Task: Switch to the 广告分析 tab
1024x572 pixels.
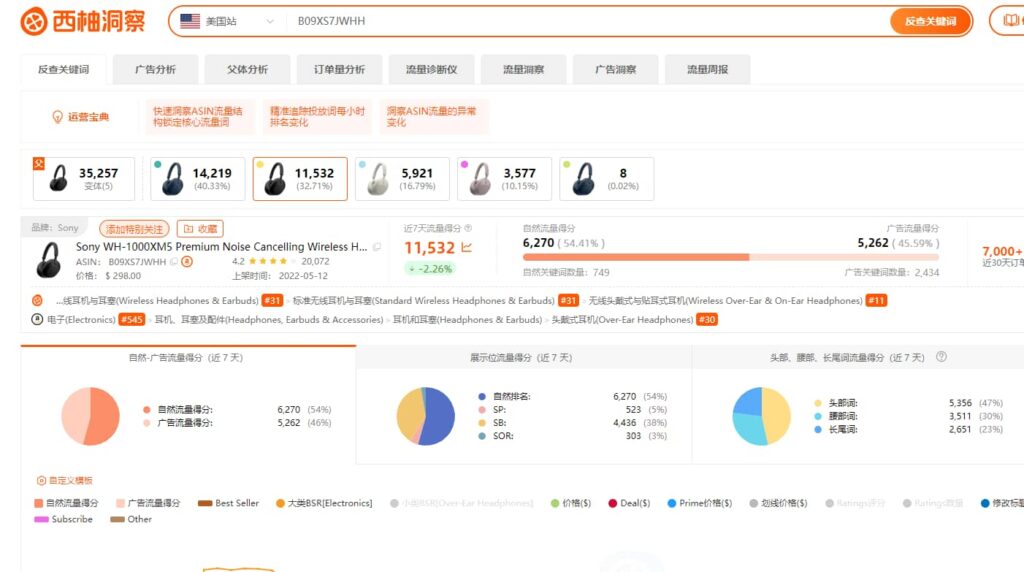Action: coord(155,69)
